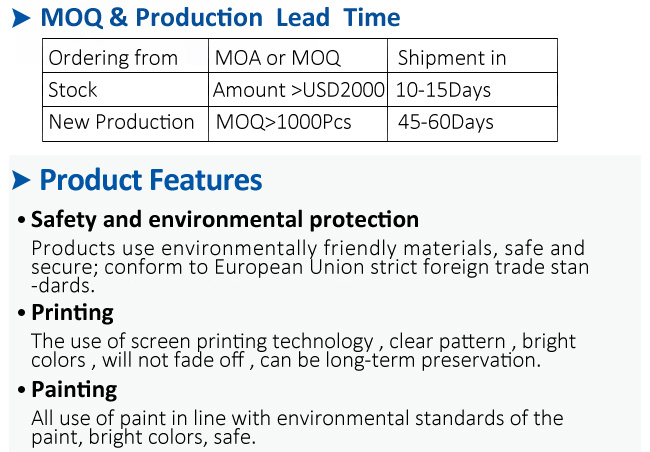
Task: Select the MOQ & Production Lead Time heading
Action: [x=220, y=18]
